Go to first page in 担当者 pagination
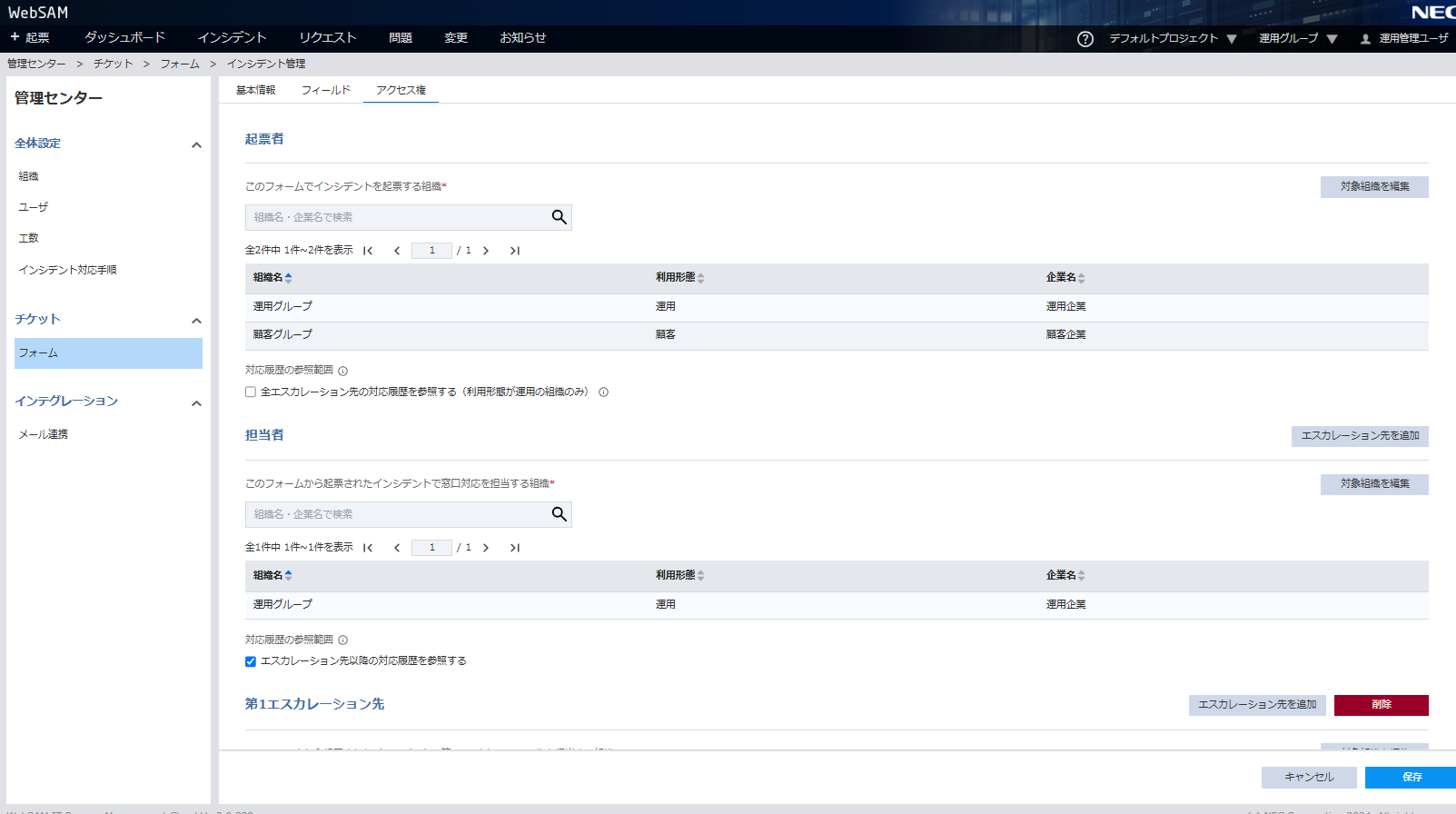The image size is (1456, 814). 368,548
